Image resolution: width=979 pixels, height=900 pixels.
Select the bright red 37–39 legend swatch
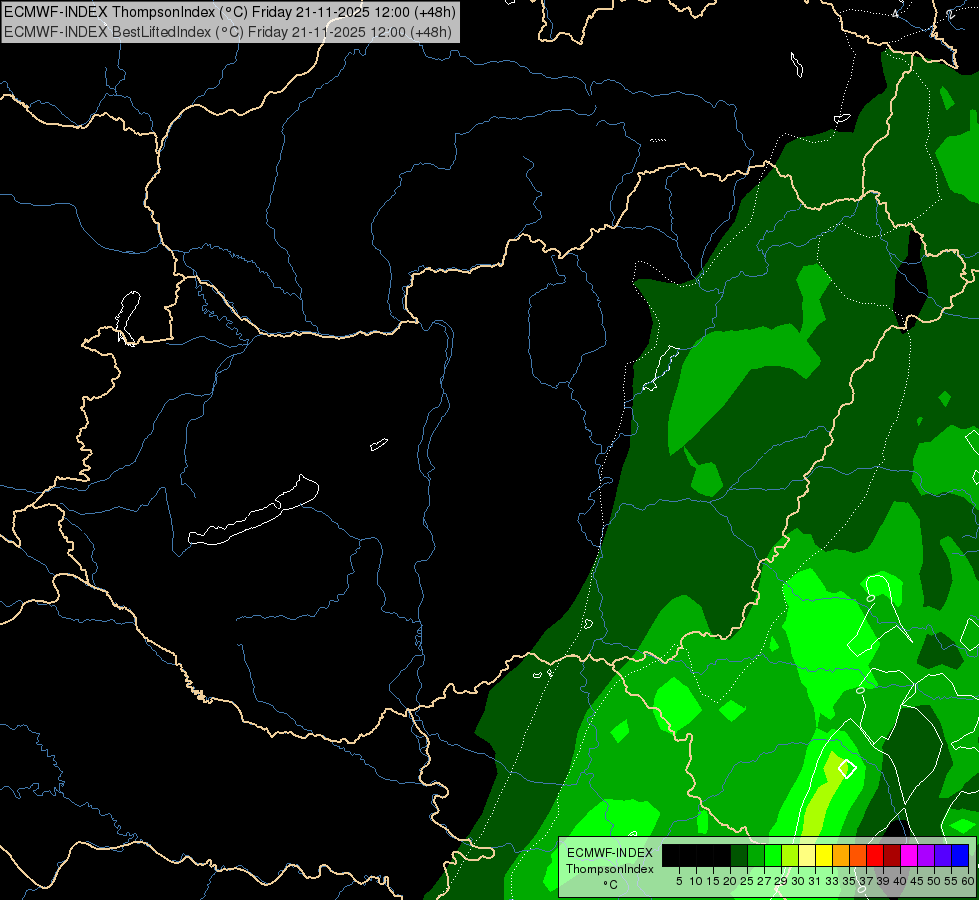click(875, 855)
